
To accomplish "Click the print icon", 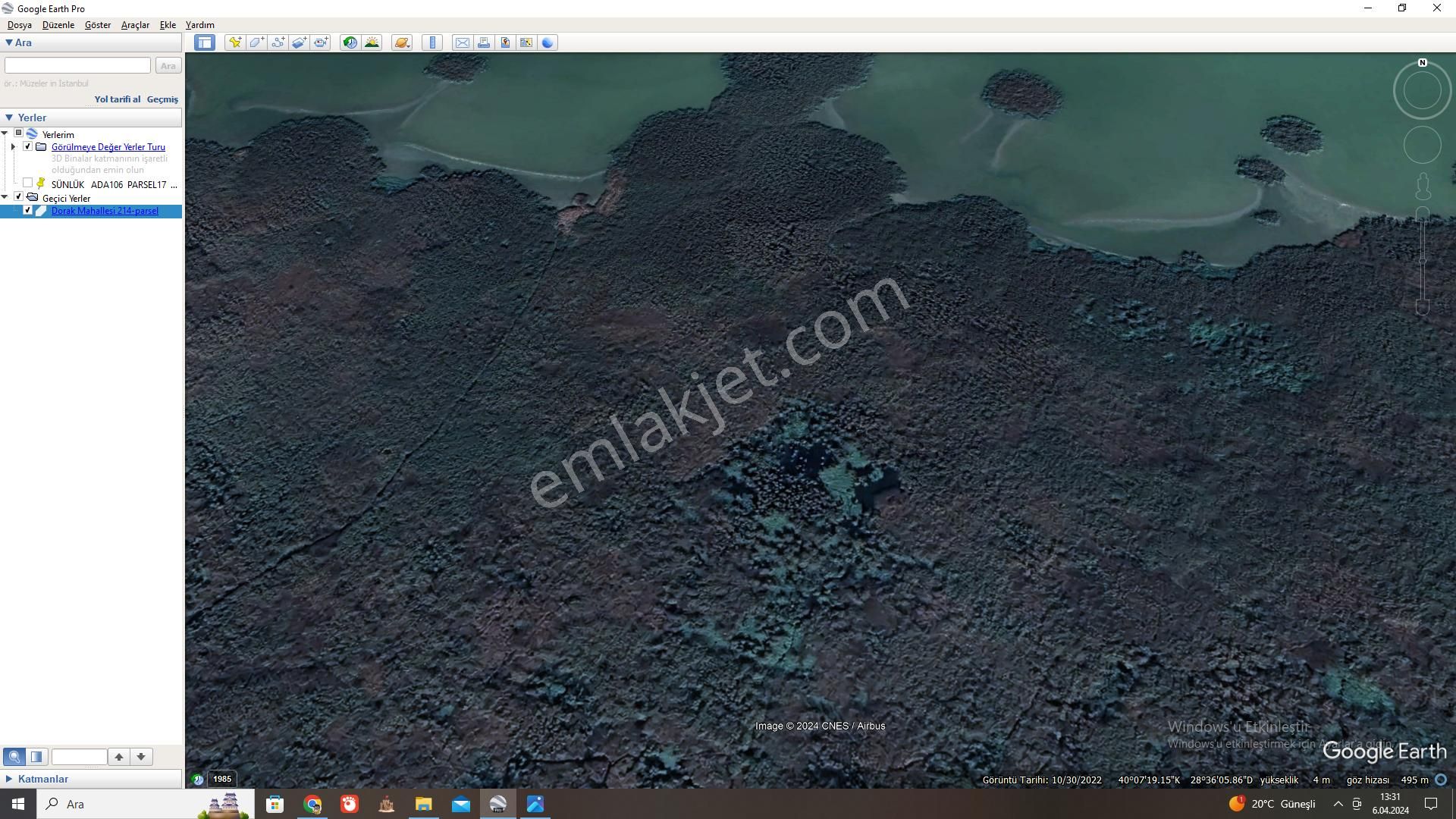I will (x=483, y=42).
